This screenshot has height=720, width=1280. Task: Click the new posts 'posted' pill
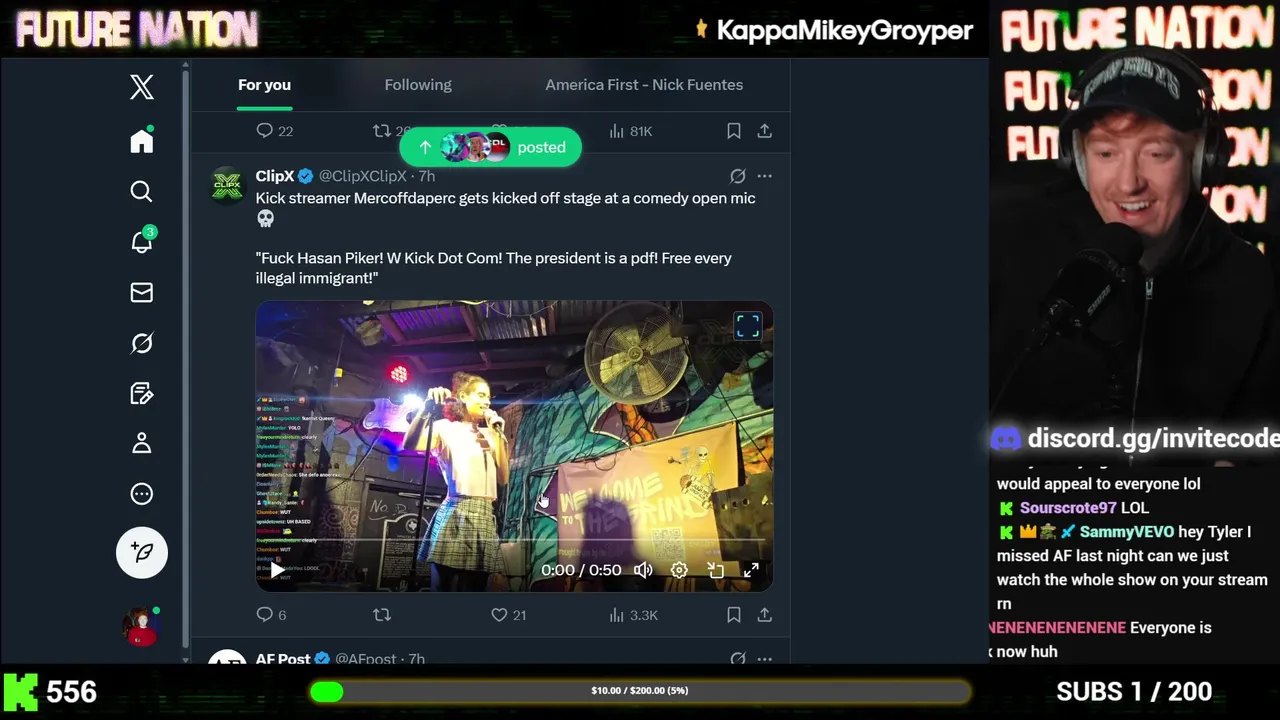coord(490,147)
